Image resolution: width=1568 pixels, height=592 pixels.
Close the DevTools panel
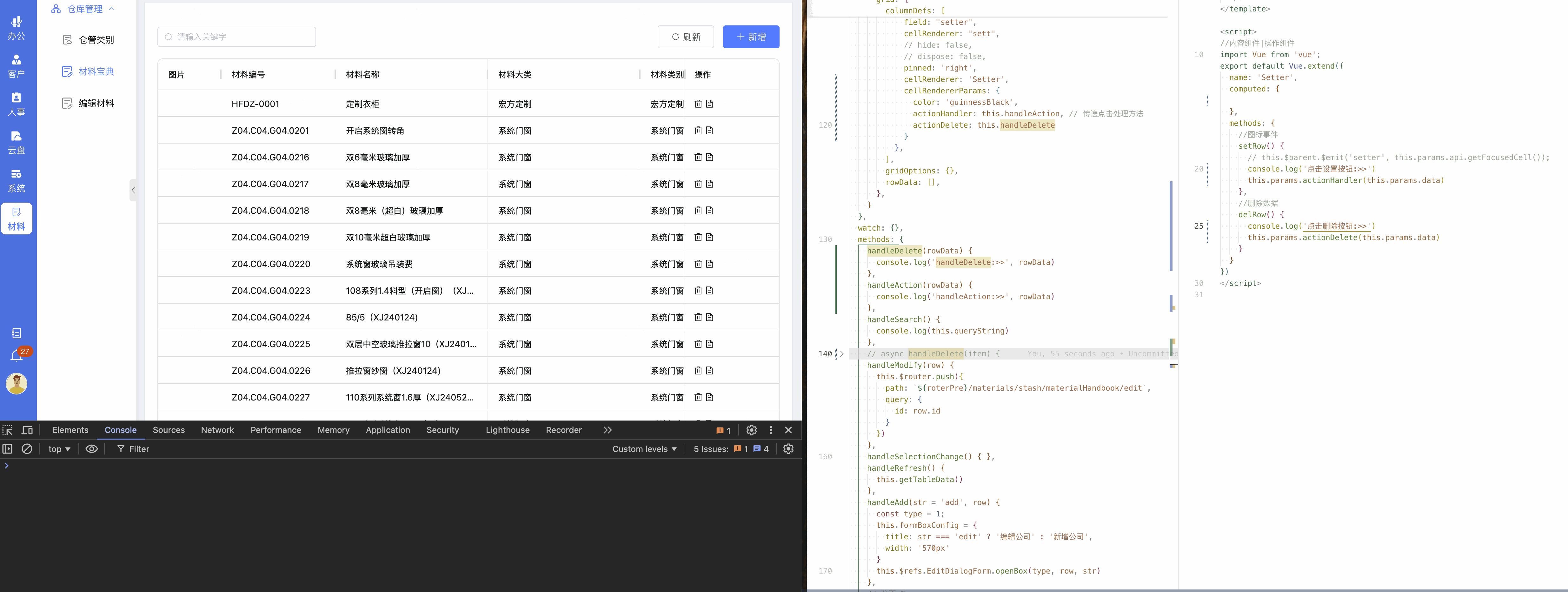[789, 430]
